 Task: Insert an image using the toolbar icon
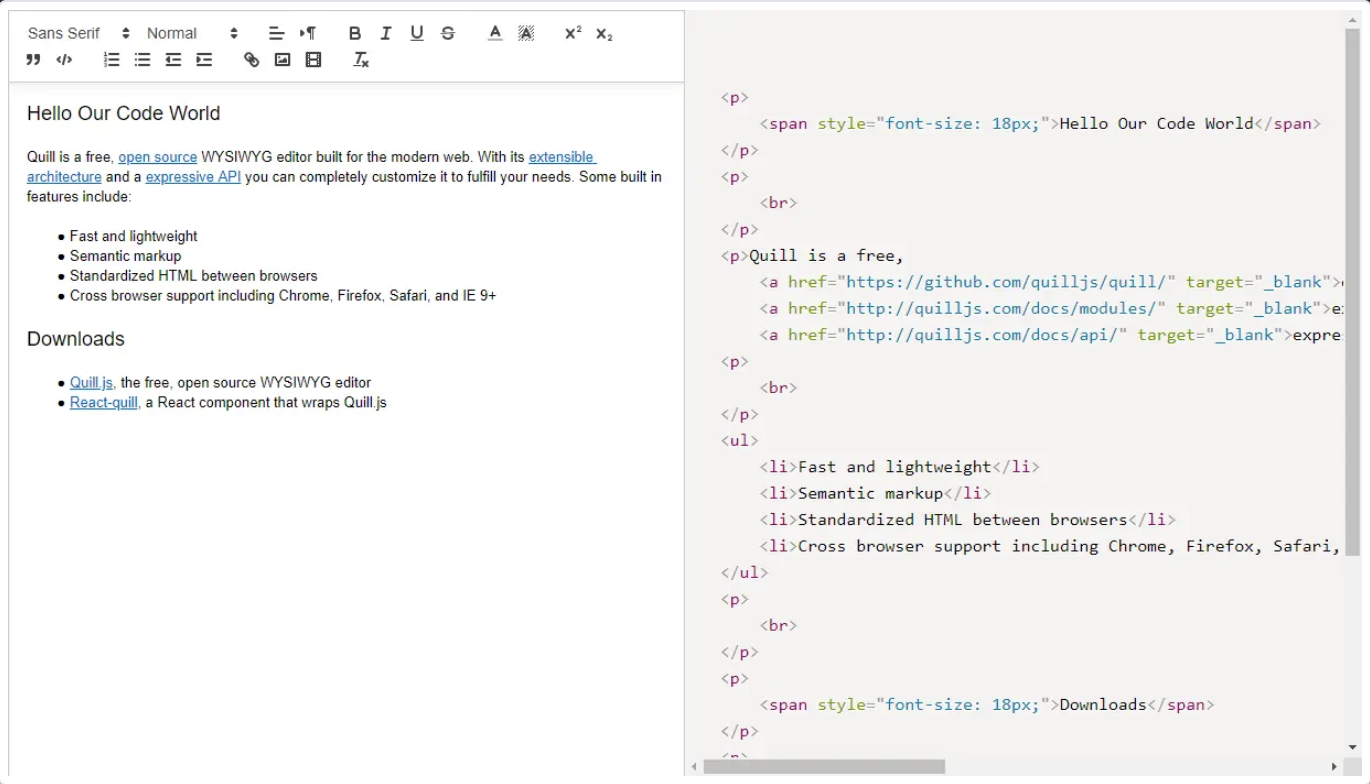click(282, 59)
